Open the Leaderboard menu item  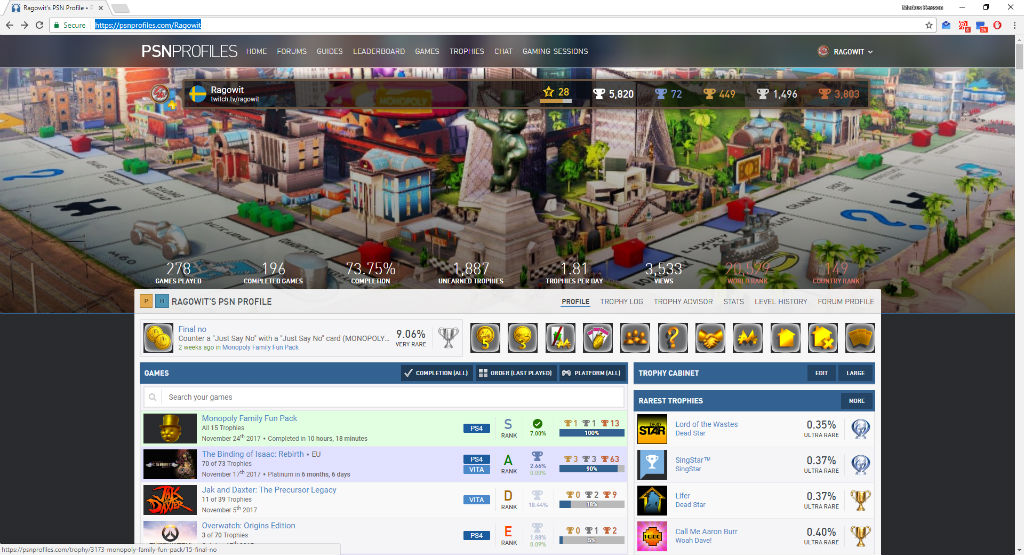coord(379,51)
